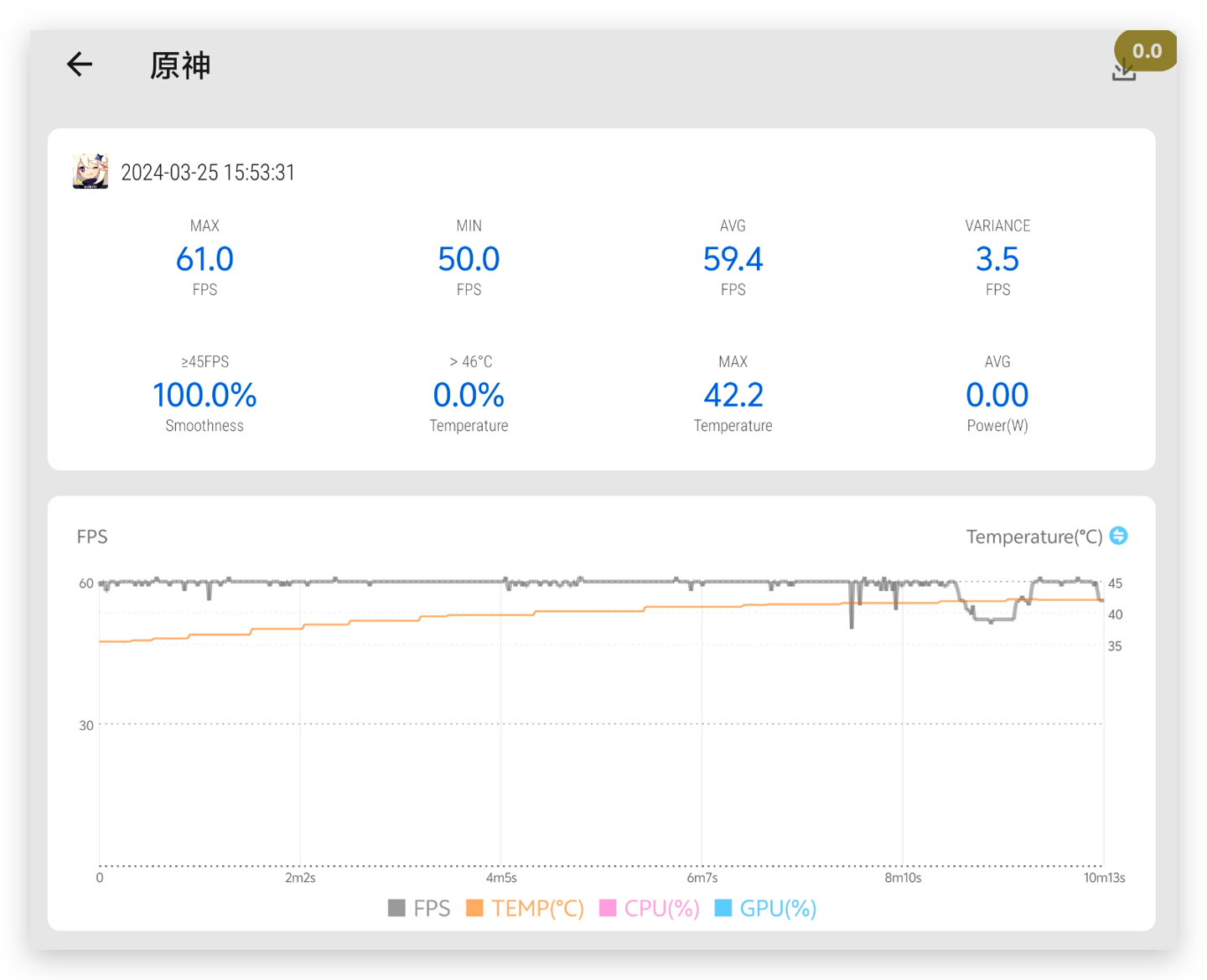Click the 4m5s marker on time axis
1207x980 pixels.
point(501,878)
